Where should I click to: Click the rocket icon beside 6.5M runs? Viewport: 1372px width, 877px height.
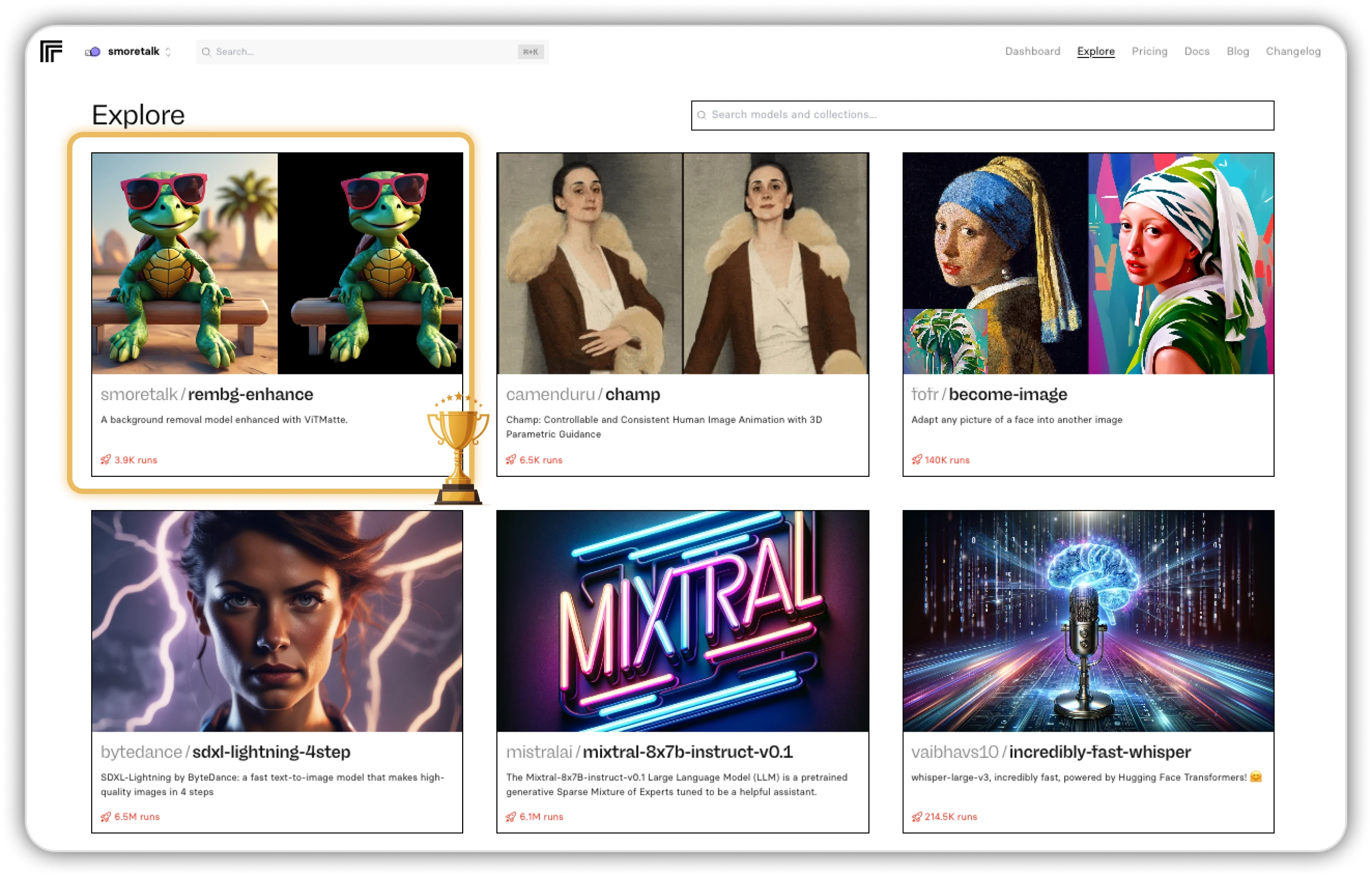coord(106,816)
